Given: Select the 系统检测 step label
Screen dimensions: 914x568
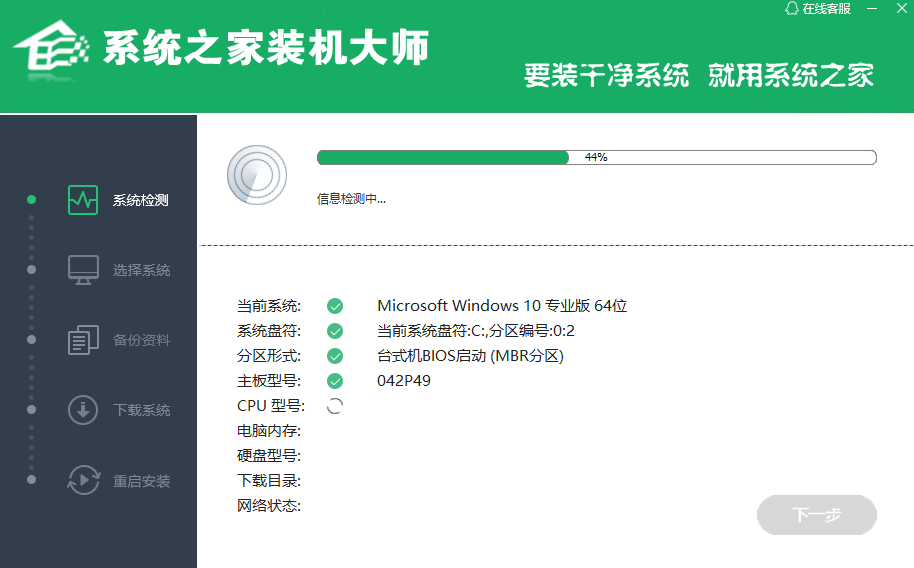Looking at the screenshot, I should [140, 201].
